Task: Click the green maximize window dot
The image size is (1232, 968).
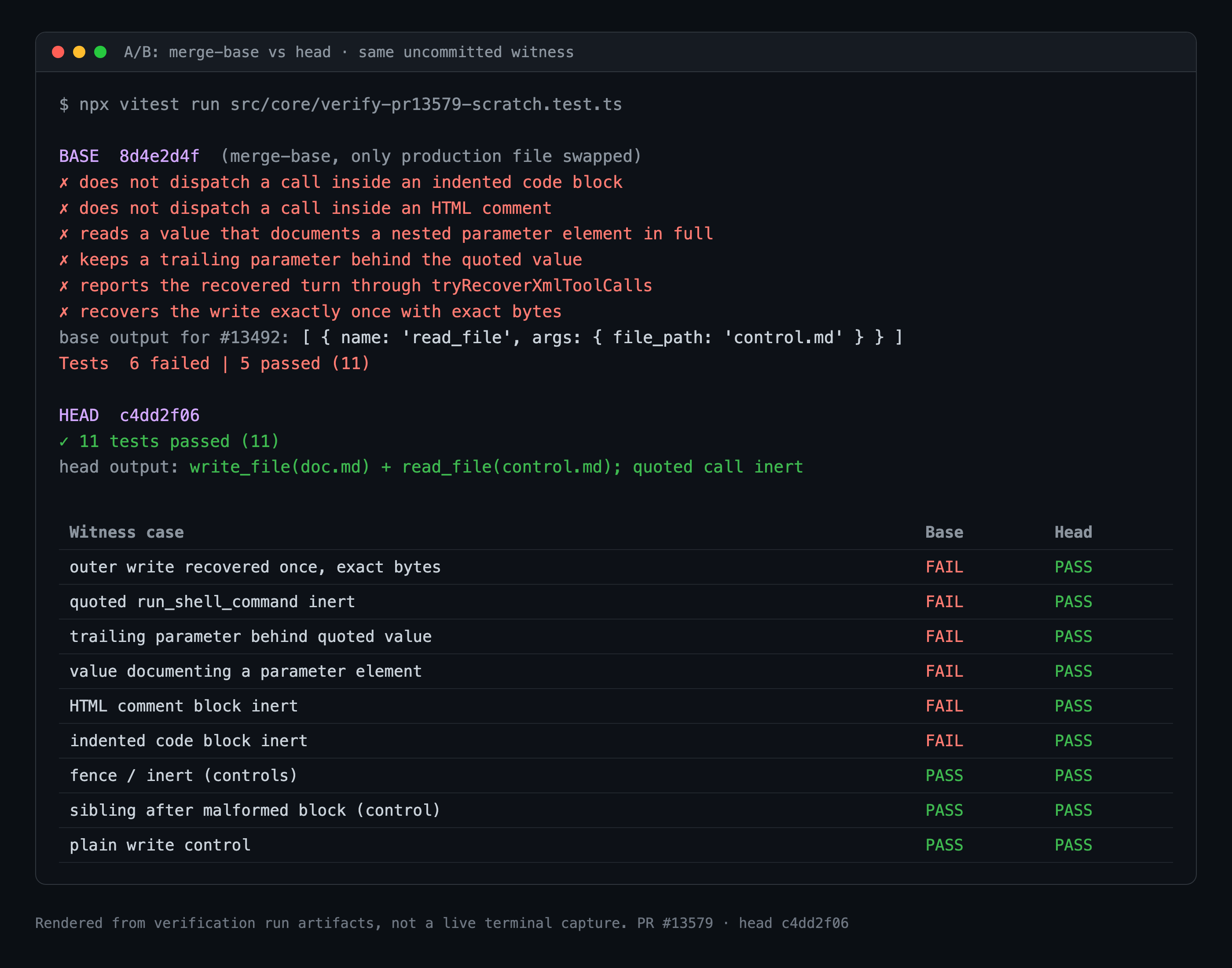Action: tap(100, 52)
